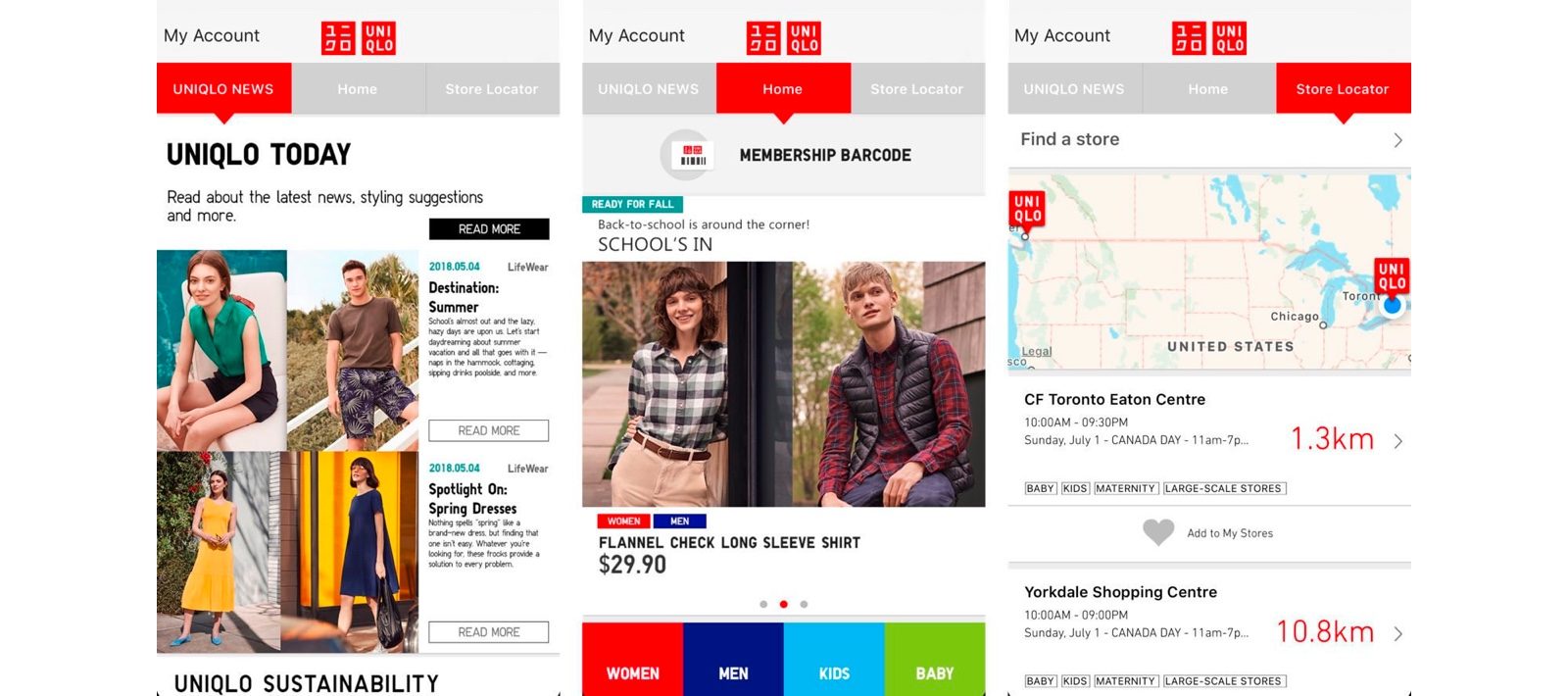1568x696 pixels.
Task: Click the Uniqlo logo in the middle screen header
Action: (x=784, y=38)
